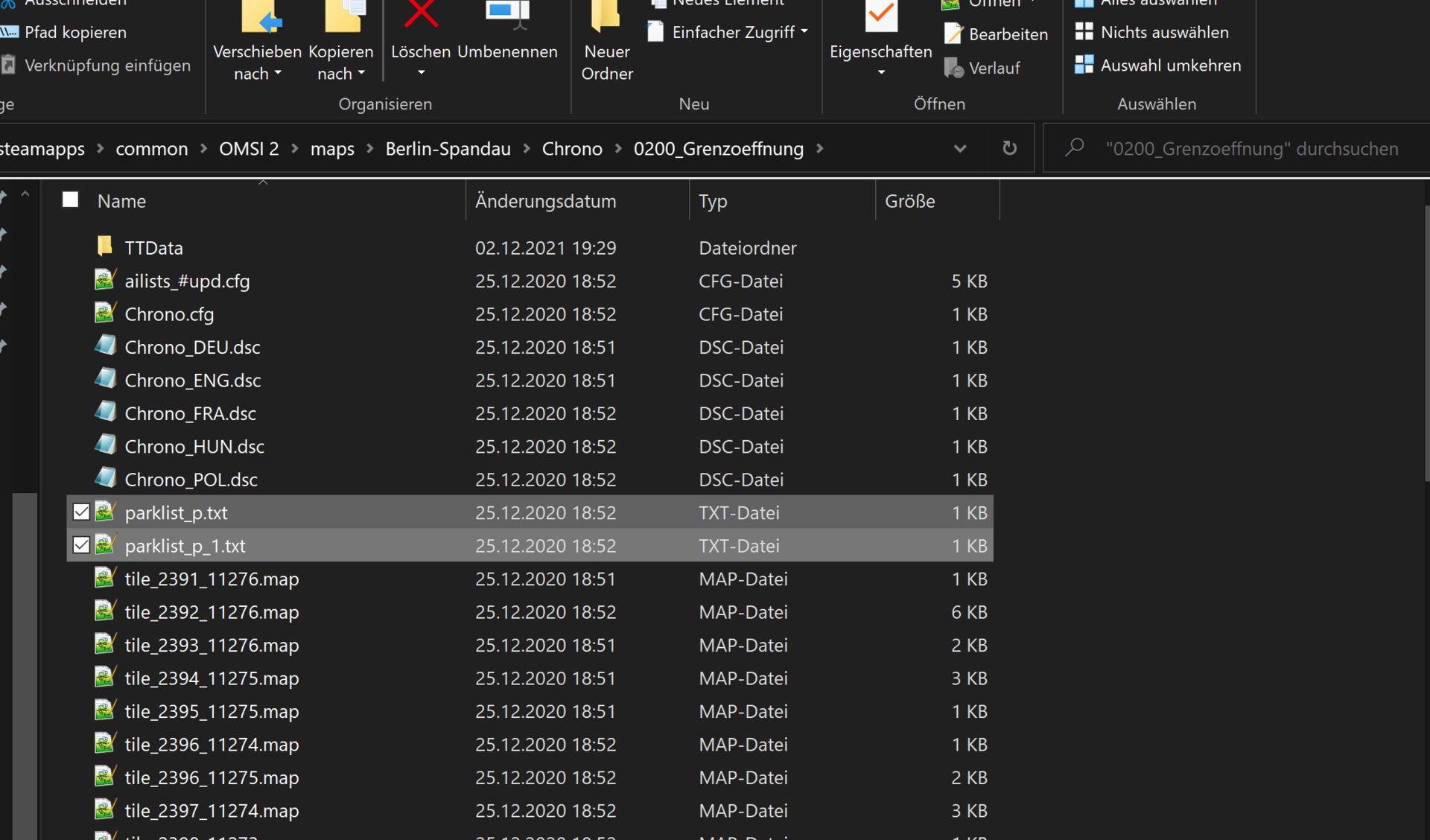Click the refresh icon beside address bar

(1009, 148)
